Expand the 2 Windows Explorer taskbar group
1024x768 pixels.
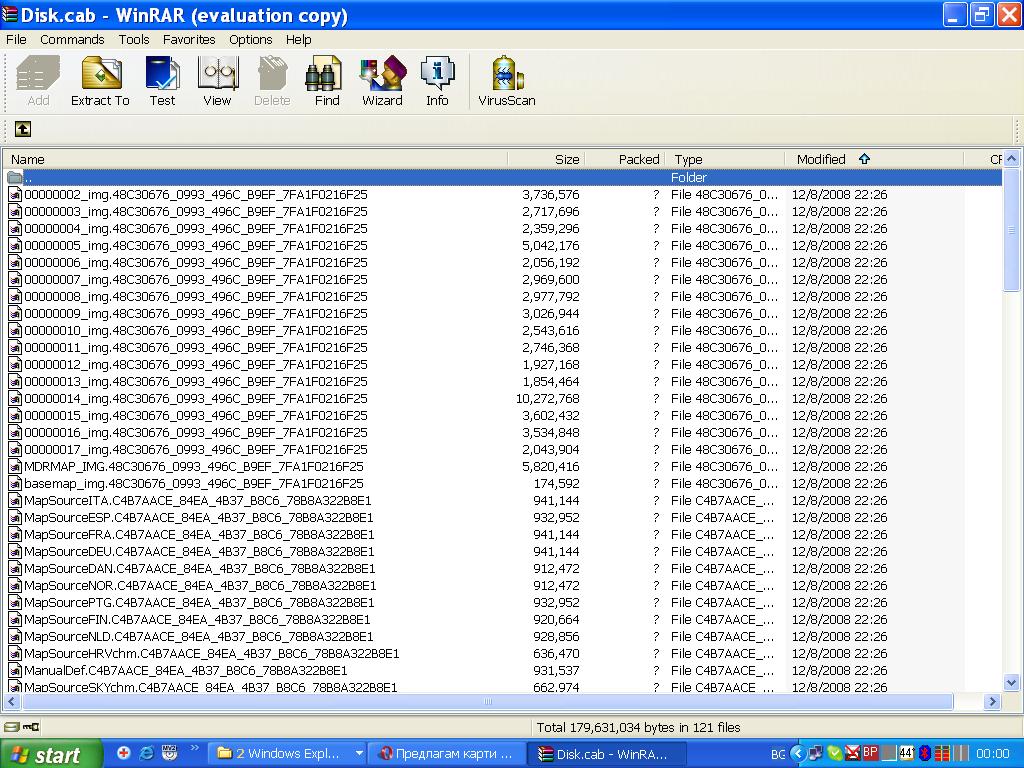(286, 754)
